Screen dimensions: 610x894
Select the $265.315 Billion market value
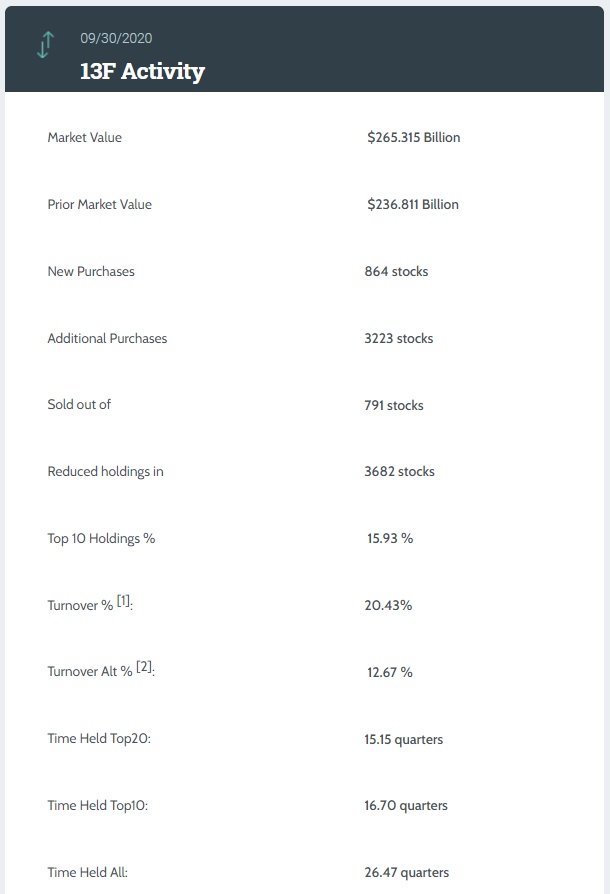(x=413, y=137)
